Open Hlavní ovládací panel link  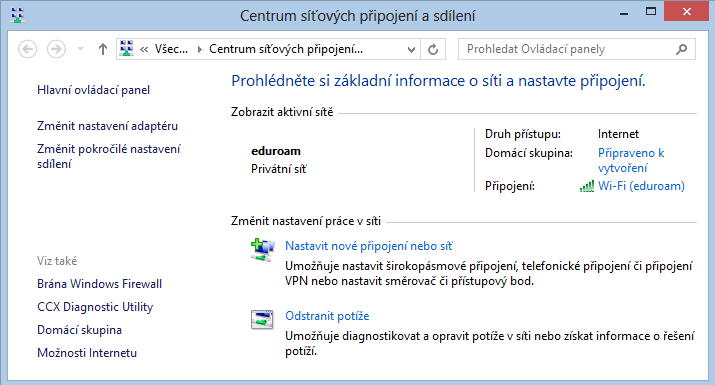tap(93, 90)
